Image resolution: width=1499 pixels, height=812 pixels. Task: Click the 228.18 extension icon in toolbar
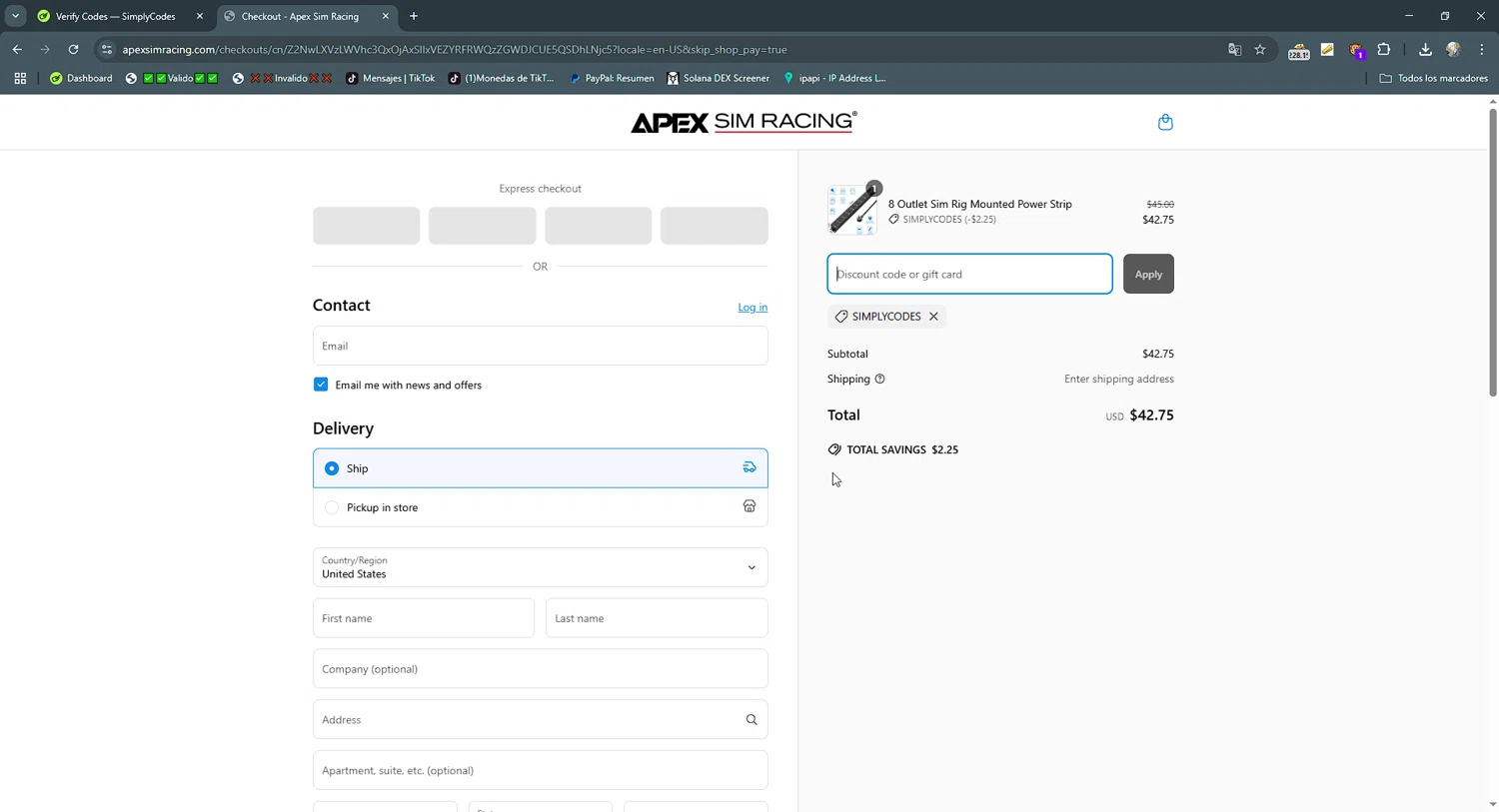coord(1298,50)
